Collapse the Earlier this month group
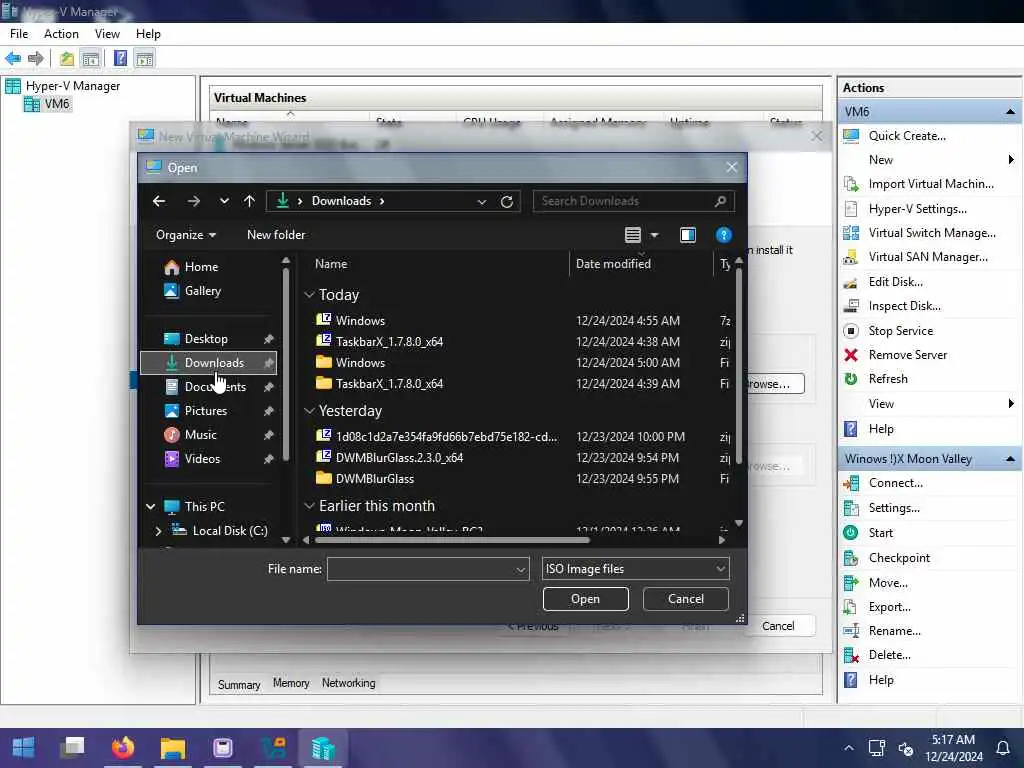The height and width of the screenshot is (768, 1024). click(x=310, y=506)
